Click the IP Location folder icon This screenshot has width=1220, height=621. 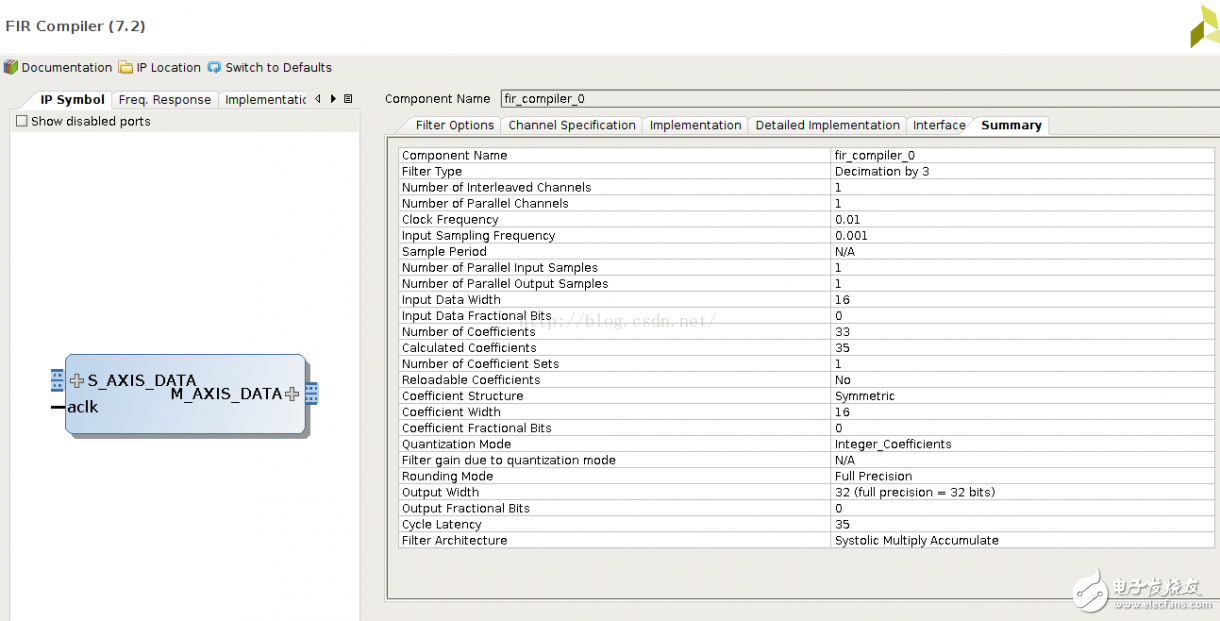pyautogui.click(x=125, y=67)
